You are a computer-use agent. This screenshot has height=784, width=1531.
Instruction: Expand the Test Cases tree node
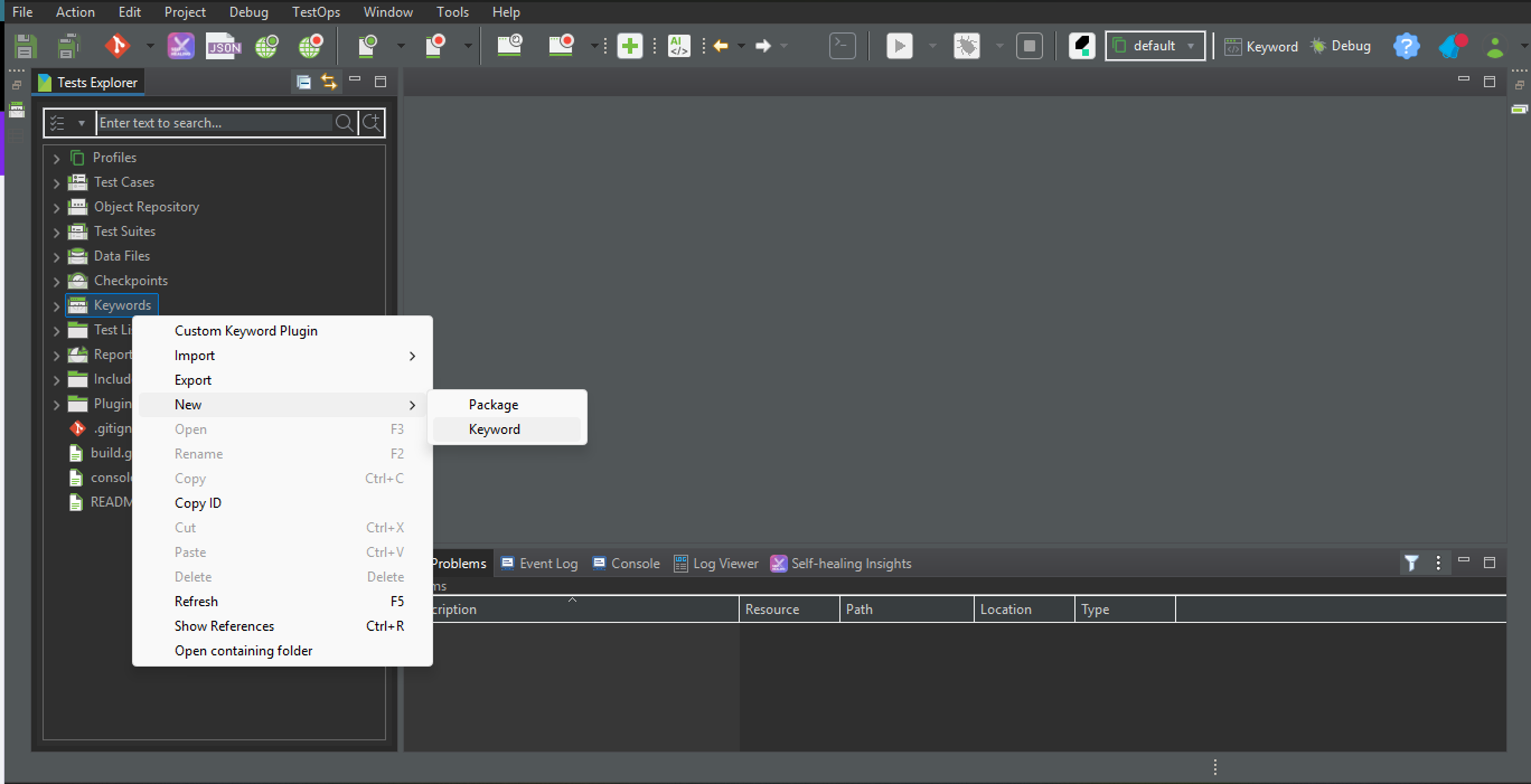(x=56, y=183)
